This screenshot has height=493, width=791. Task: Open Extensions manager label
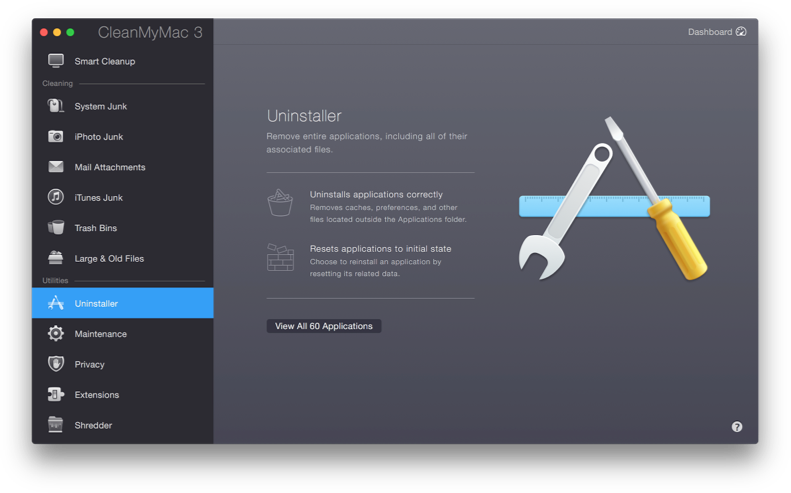tap(97, 395)
